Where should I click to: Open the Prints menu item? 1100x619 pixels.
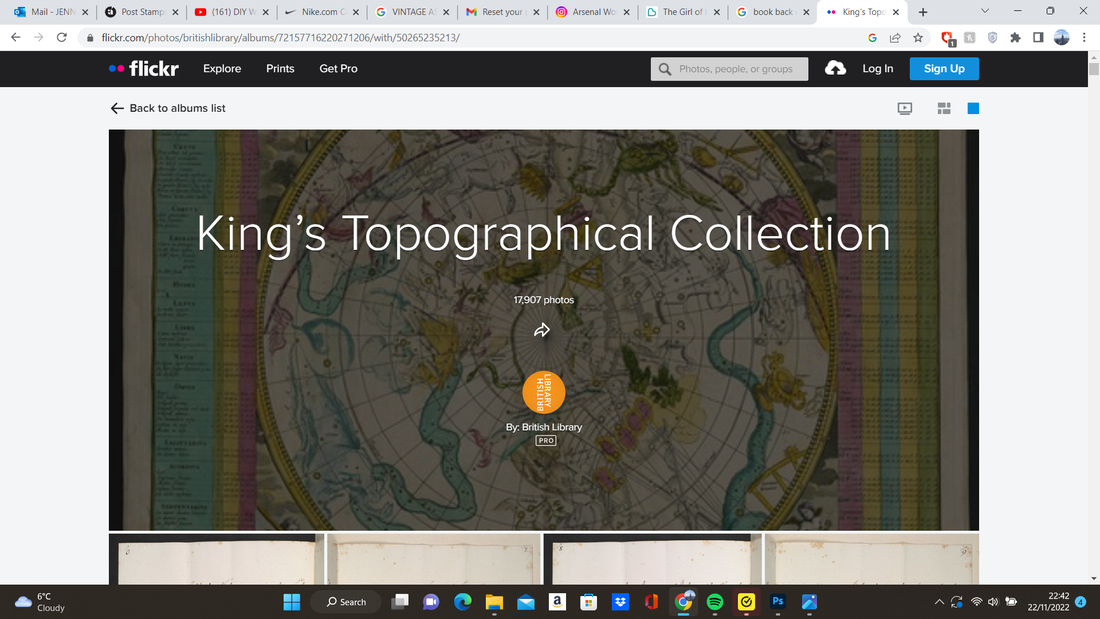point(280,69)
